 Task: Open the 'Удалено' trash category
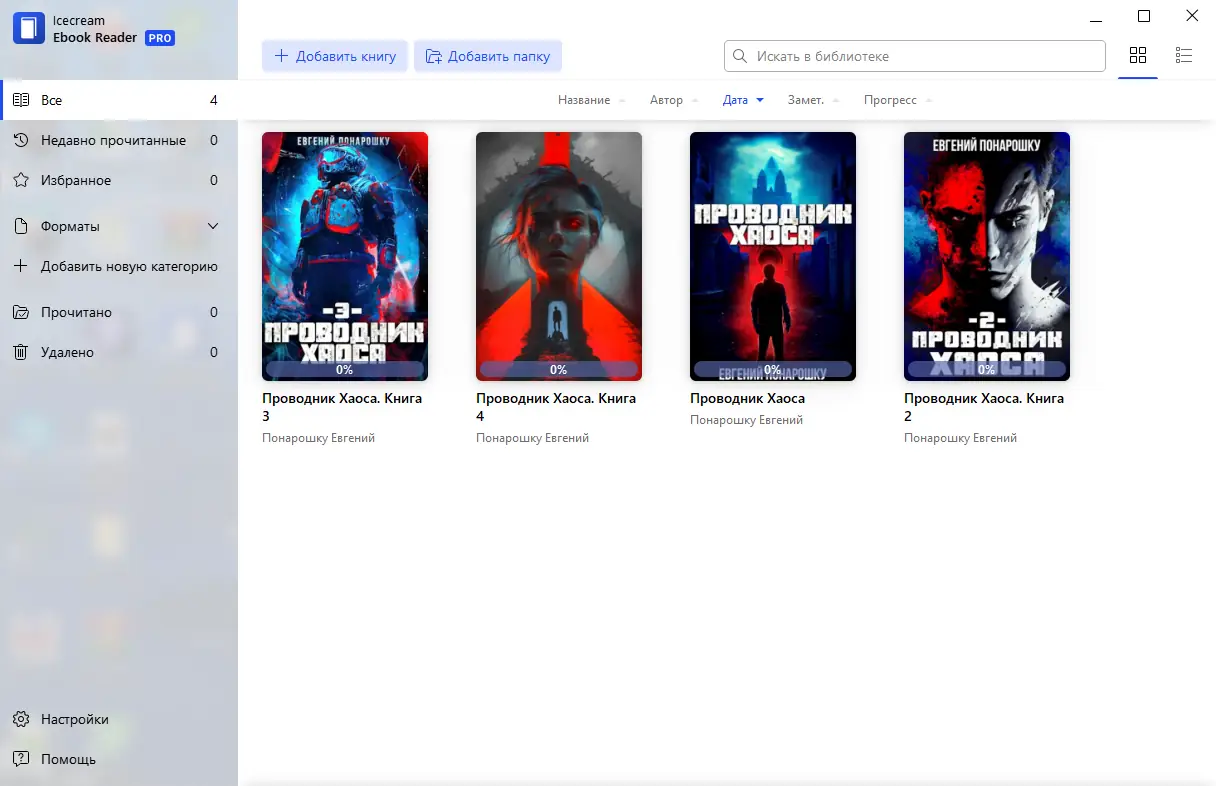[119, 352]
